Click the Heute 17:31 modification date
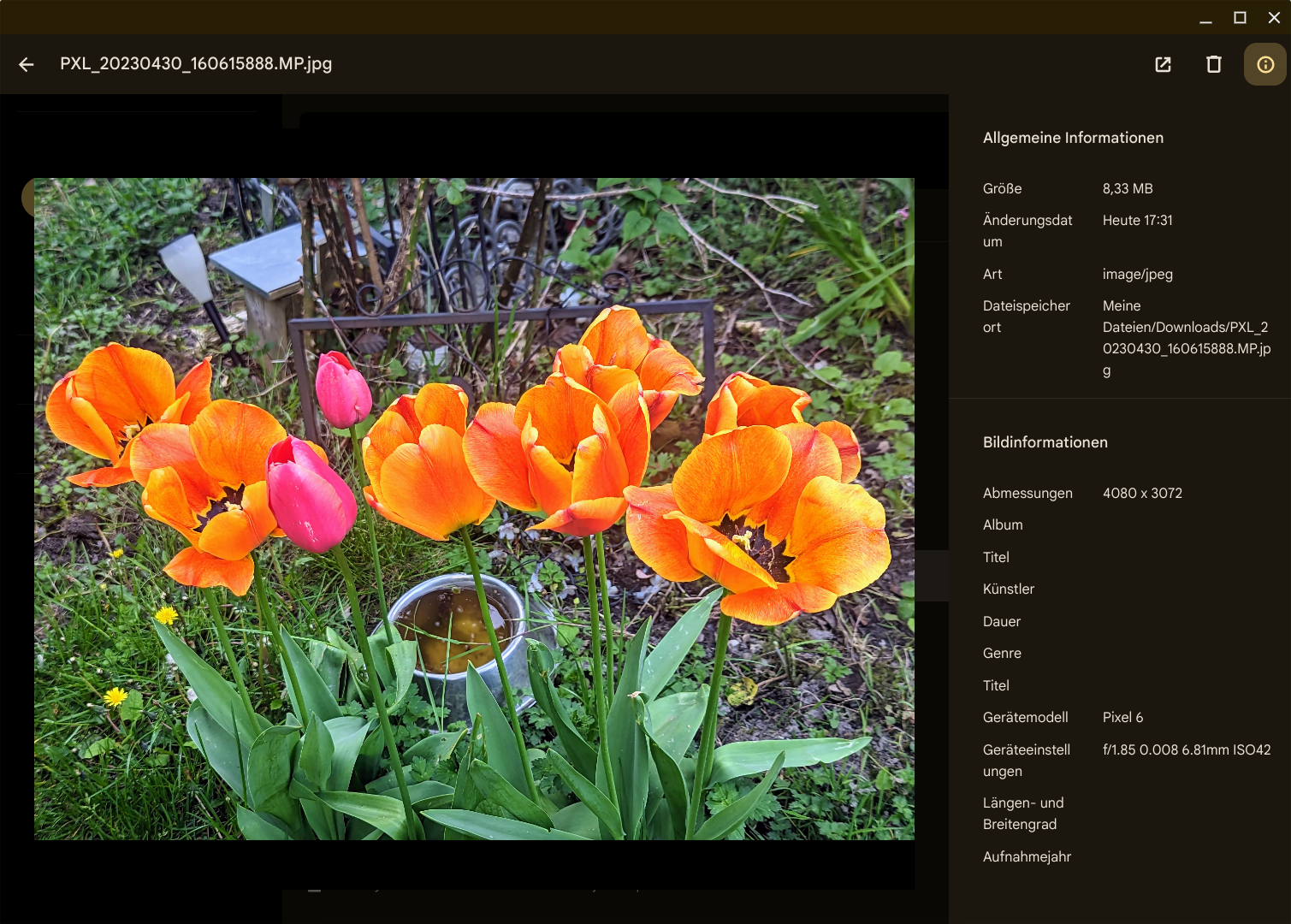 click(x=1137, y=220)
